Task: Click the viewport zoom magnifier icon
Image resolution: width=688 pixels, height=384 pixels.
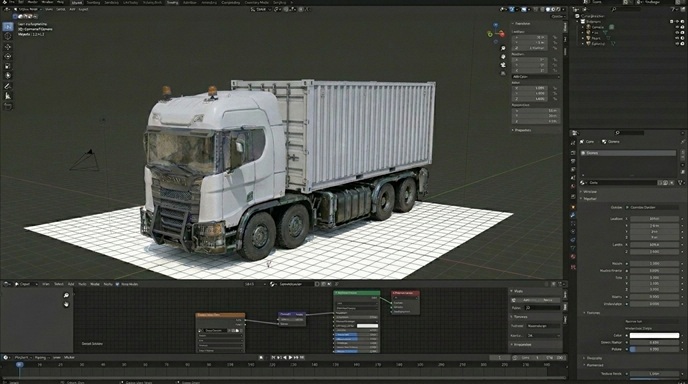Action: (503, 48)
